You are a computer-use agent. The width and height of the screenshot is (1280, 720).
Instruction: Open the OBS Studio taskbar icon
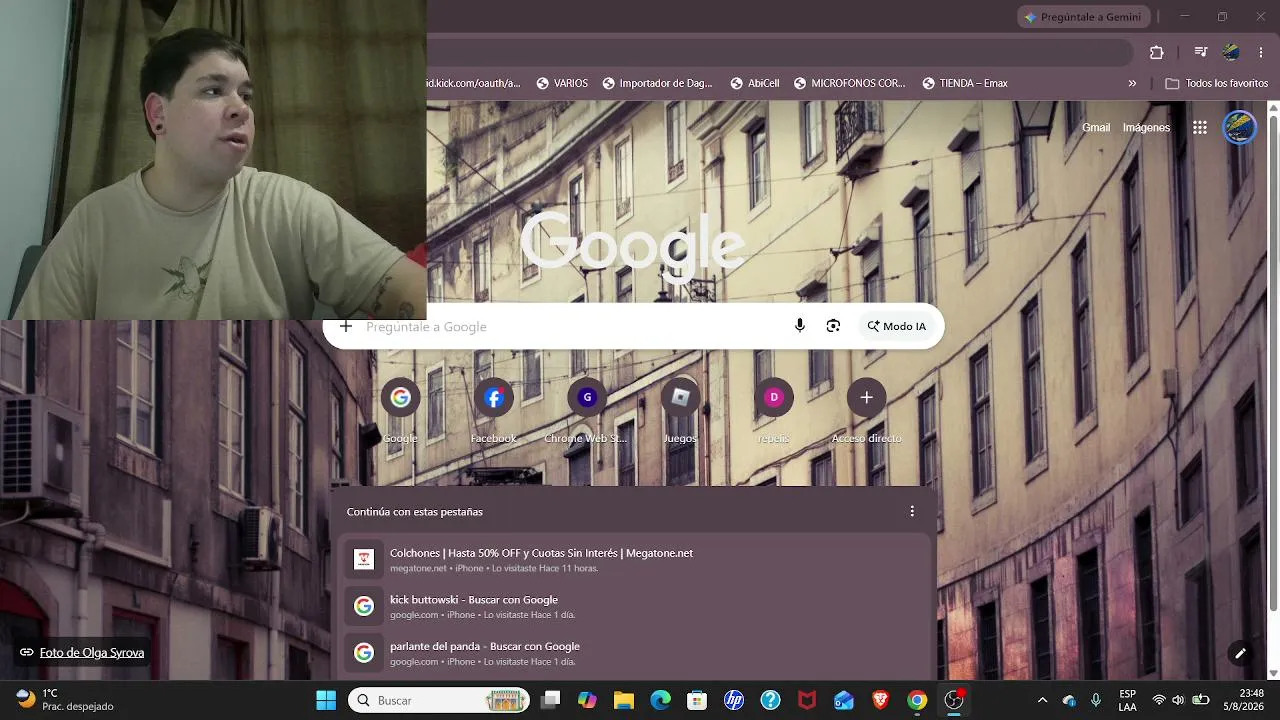954,700
